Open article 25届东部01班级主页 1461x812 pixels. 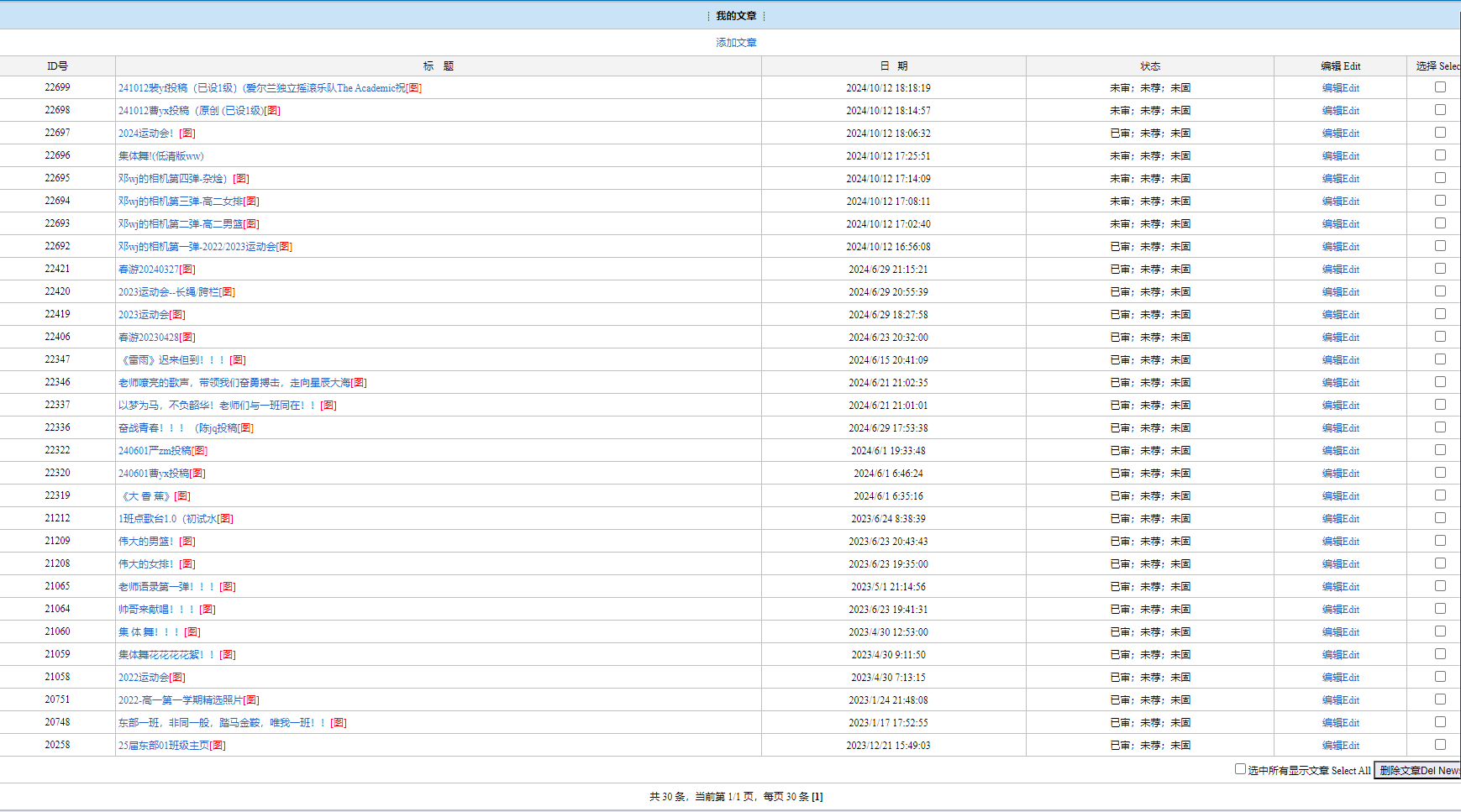point(164,746)
